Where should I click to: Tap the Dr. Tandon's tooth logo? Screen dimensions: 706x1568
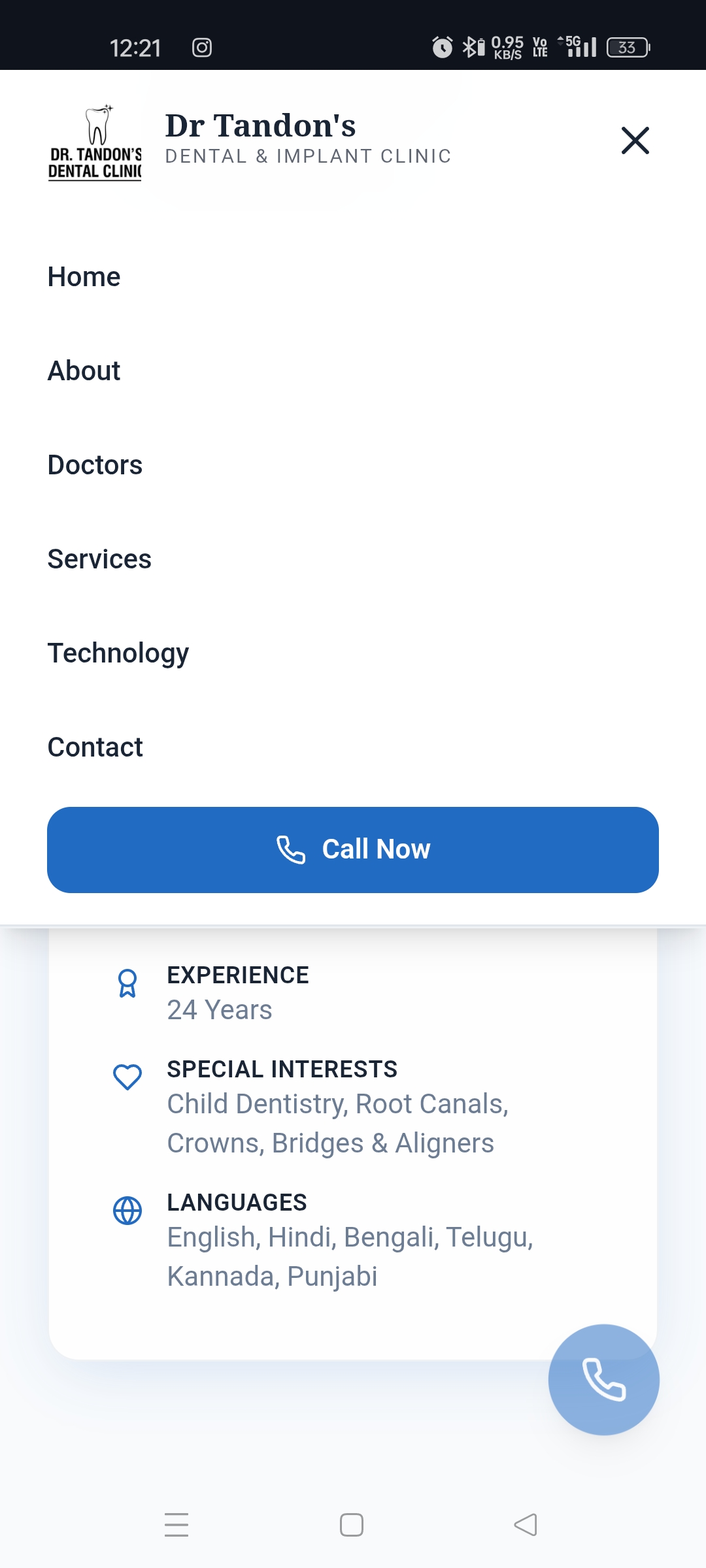(95, 142)
